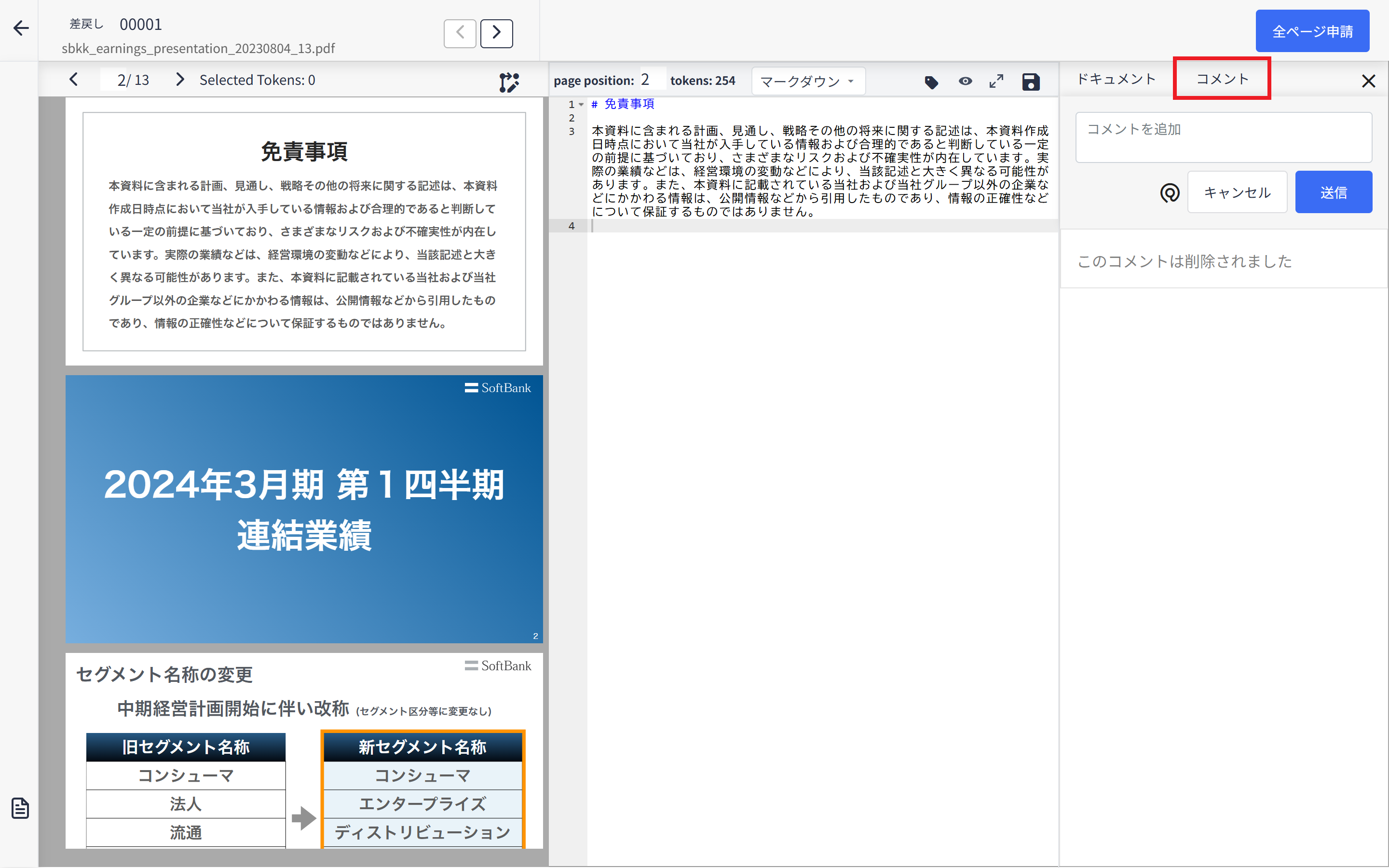Go to previous document arrow button

point(460,33)
